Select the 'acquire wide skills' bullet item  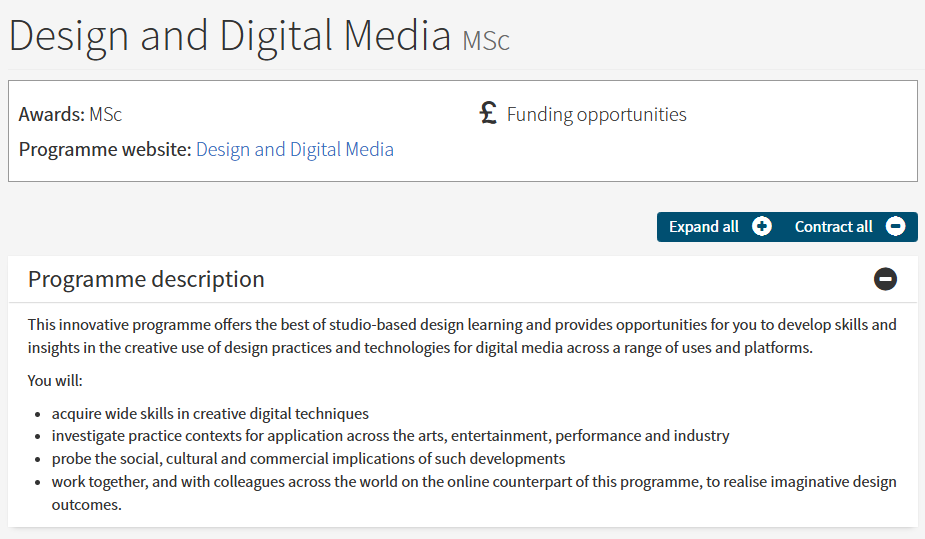[x=210, y=413]
